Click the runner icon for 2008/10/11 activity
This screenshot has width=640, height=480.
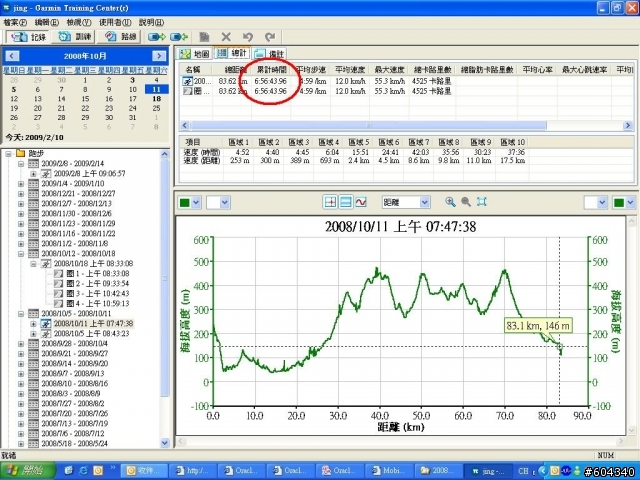[x=46, y=324]
